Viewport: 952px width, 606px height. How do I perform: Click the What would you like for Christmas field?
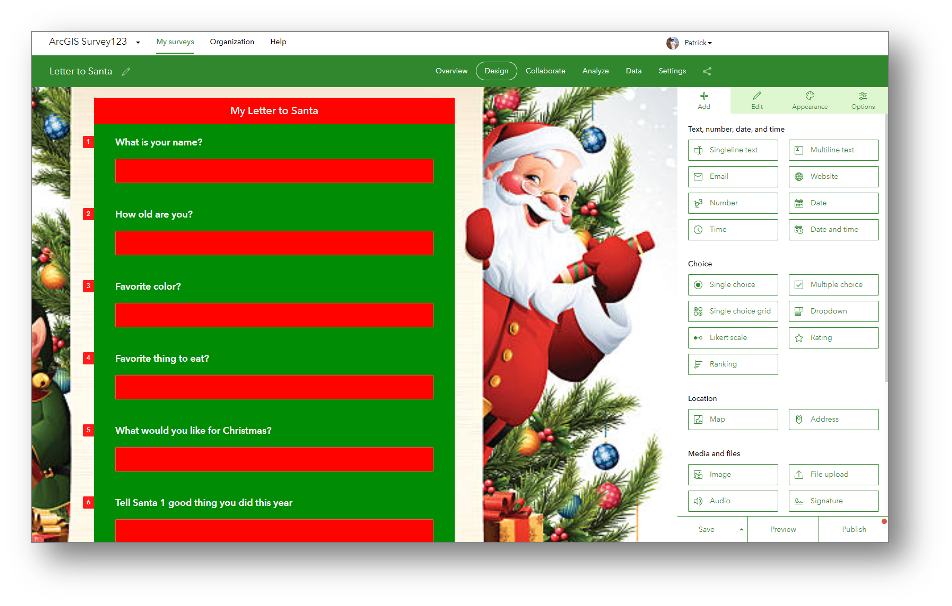pos(274,460)
